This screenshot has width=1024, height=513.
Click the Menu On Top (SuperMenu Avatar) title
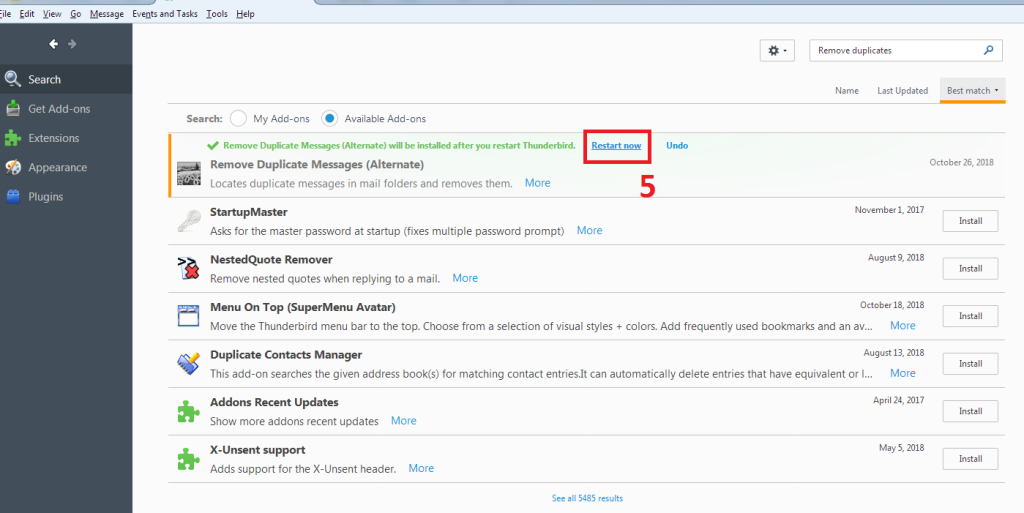pos(303,307)
